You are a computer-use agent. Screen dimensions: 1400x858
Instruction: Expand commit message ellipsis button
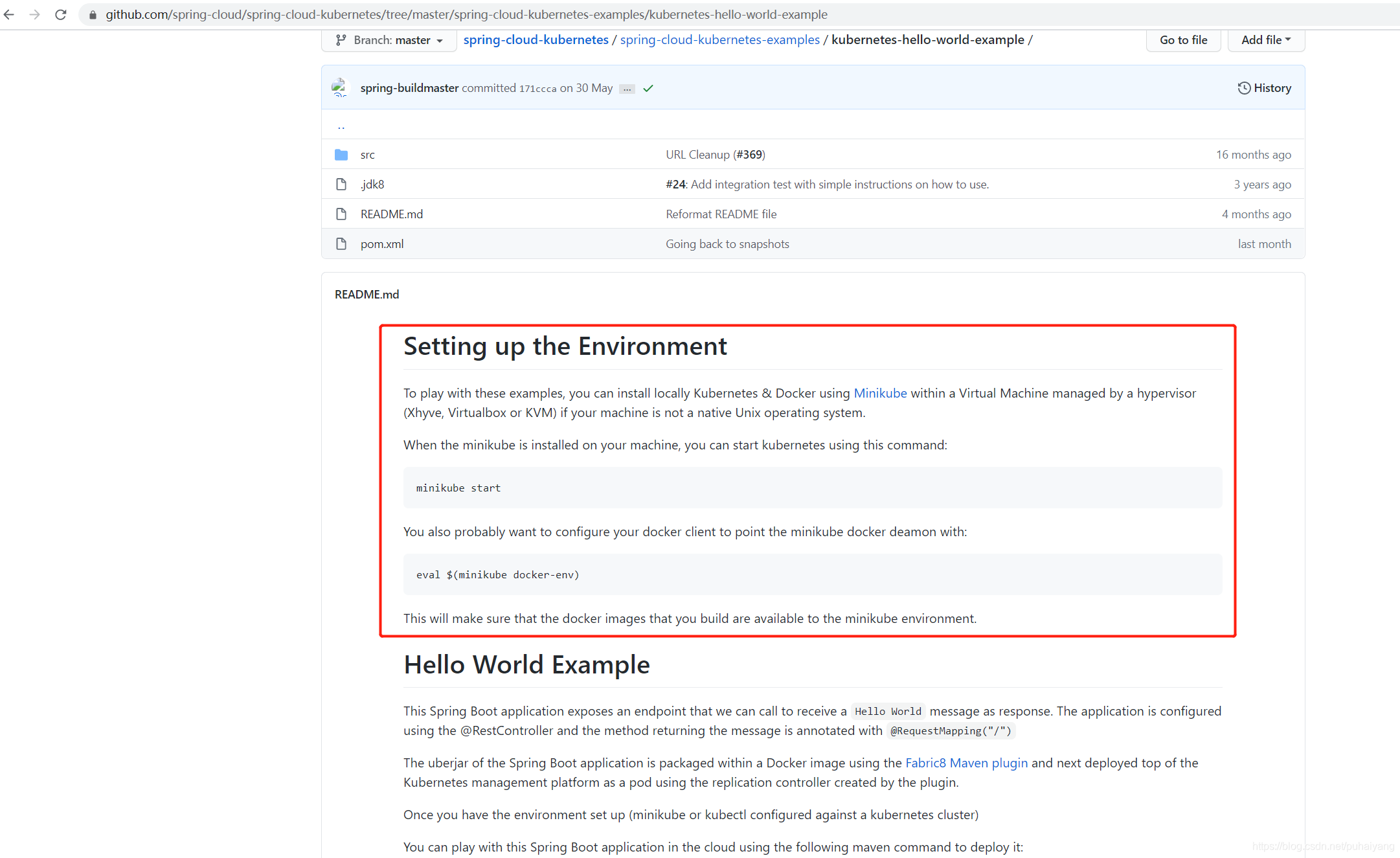coord(627,89)
